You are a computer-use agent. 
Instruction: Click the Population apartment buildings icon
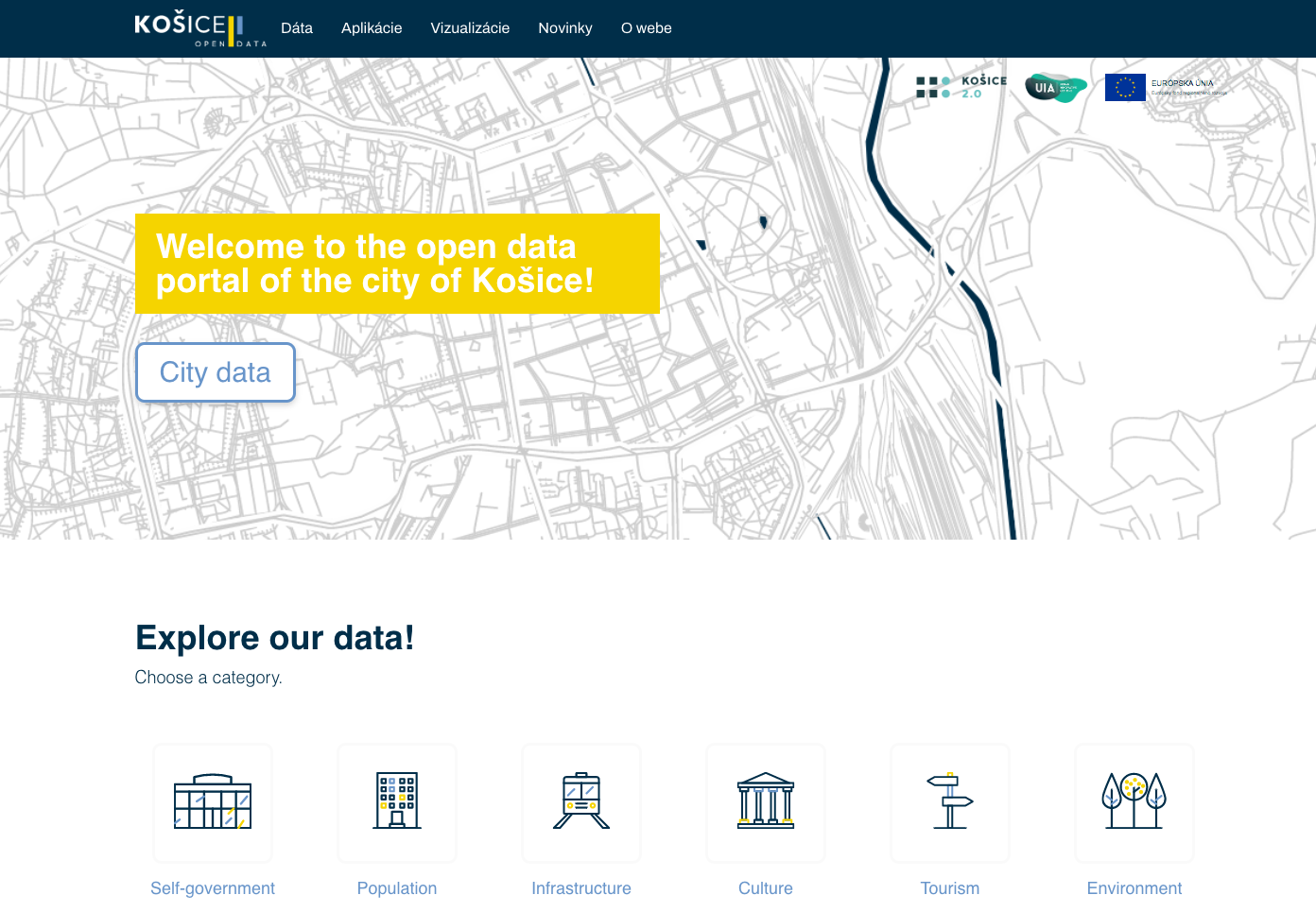[x=396, y=803]
